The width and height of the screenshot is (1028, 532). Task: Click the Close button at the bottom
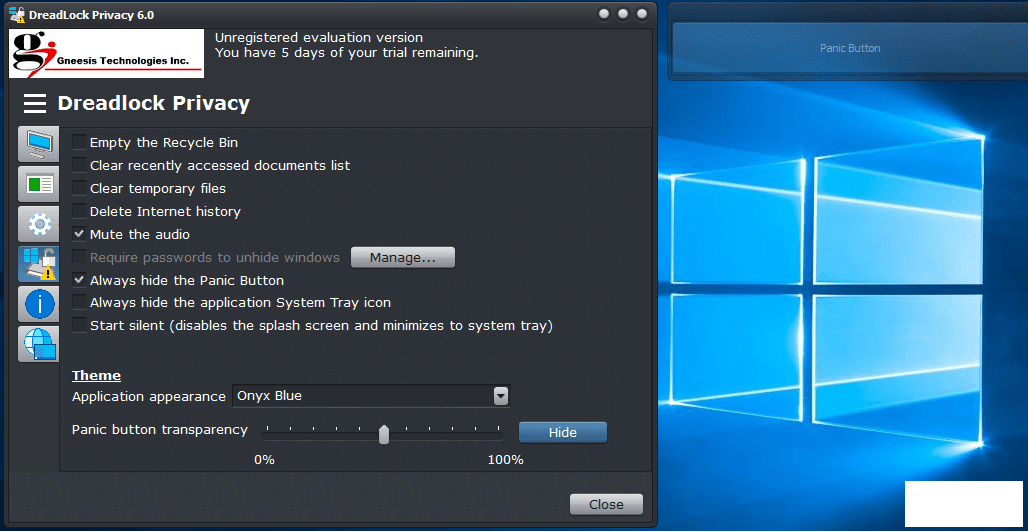606,504
